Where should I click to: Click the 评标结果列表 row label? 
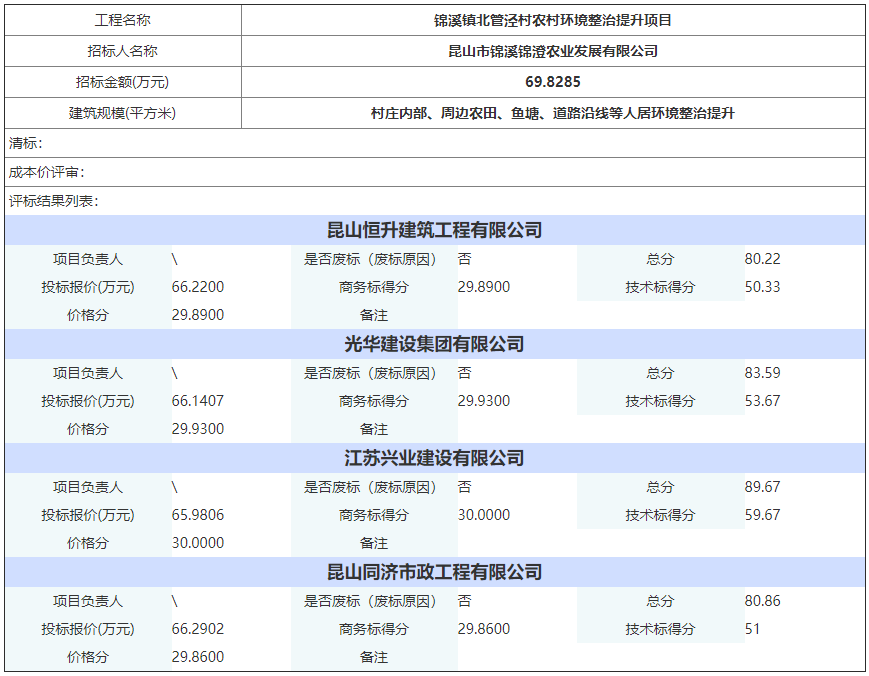(54, 201)
